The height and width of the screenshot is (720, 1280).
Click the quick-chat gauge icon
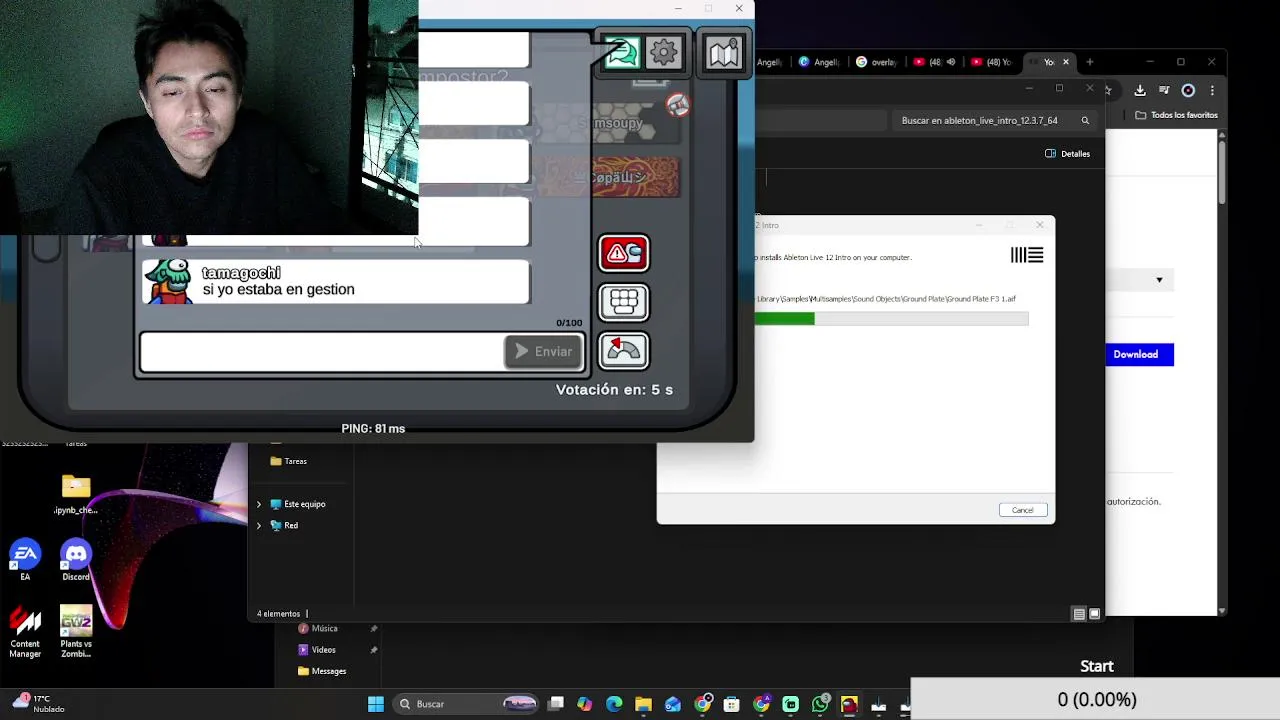(x=623, y=349)
